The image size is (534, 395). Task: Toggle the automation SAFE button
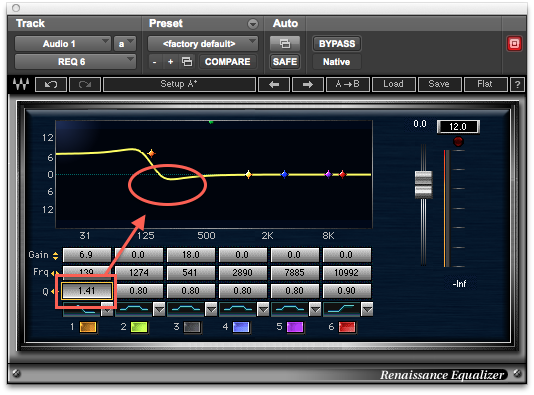(285, 62)
